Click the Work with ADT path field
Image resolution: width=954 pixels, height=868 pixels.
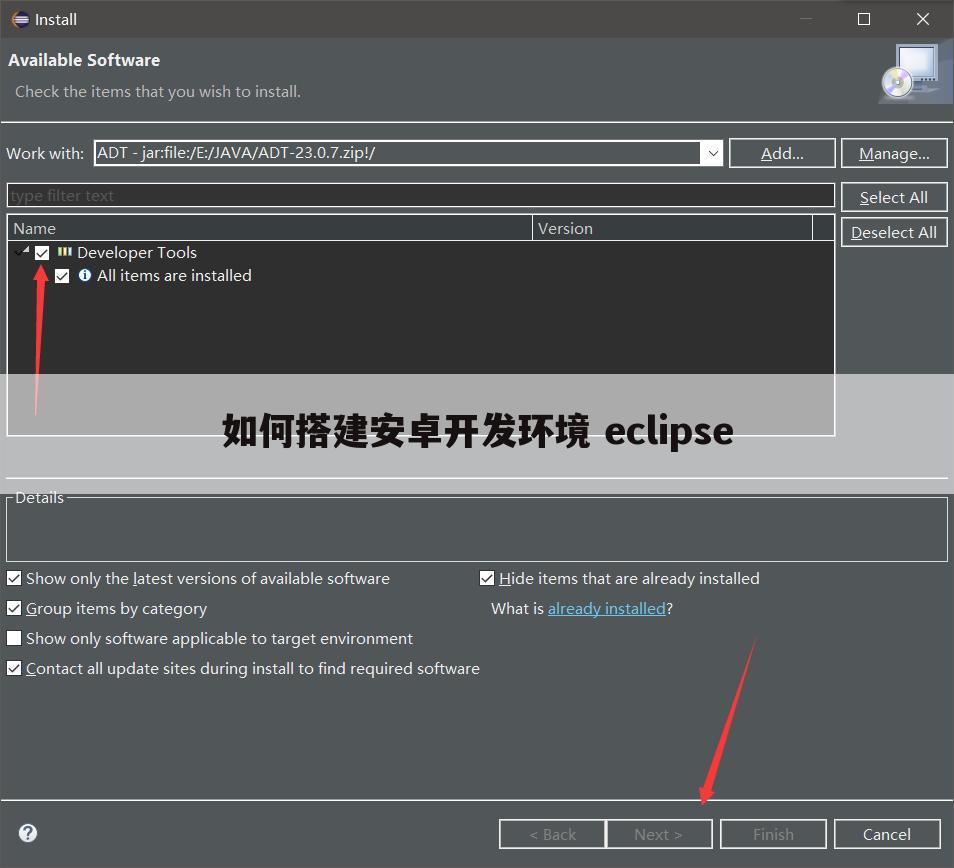[x=397, y=153]
